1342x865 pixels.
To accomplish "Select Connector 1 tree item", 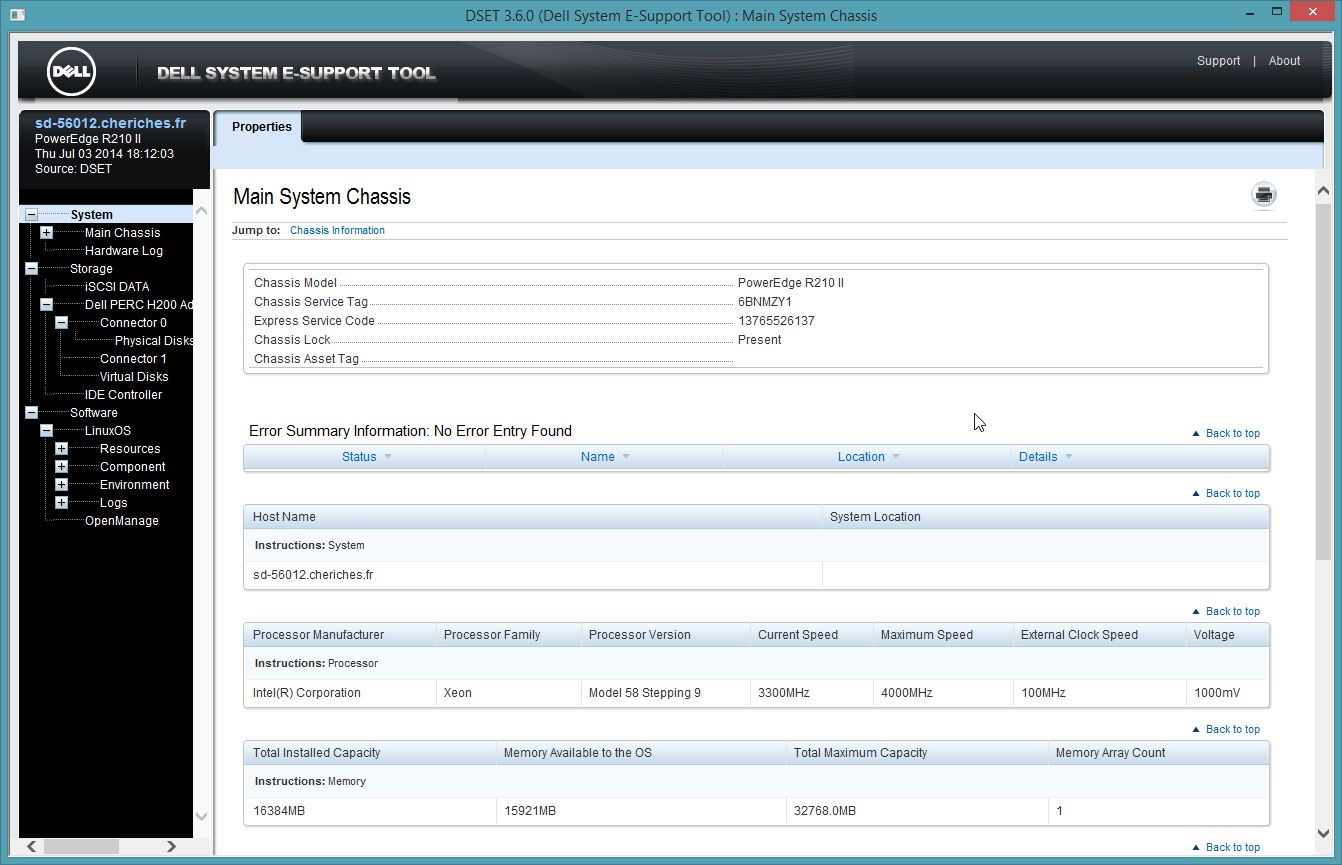I will pyautogui.click(x=133, y=359).
